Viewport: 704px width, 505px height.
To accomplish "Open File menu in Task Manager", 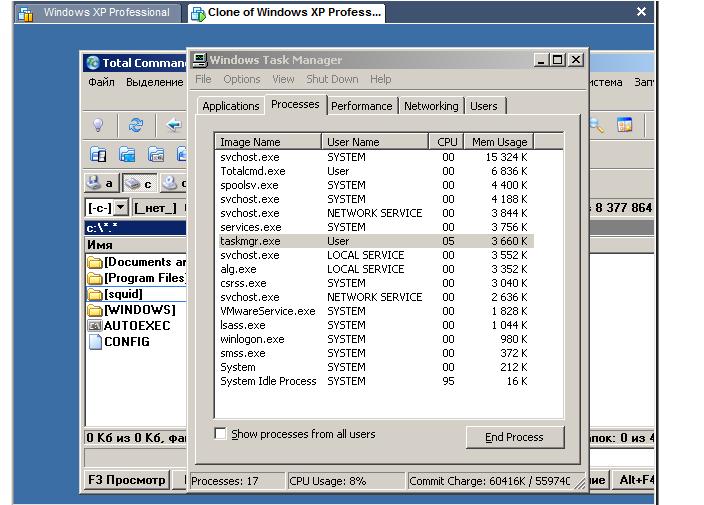I will click(x=203, y=79).
